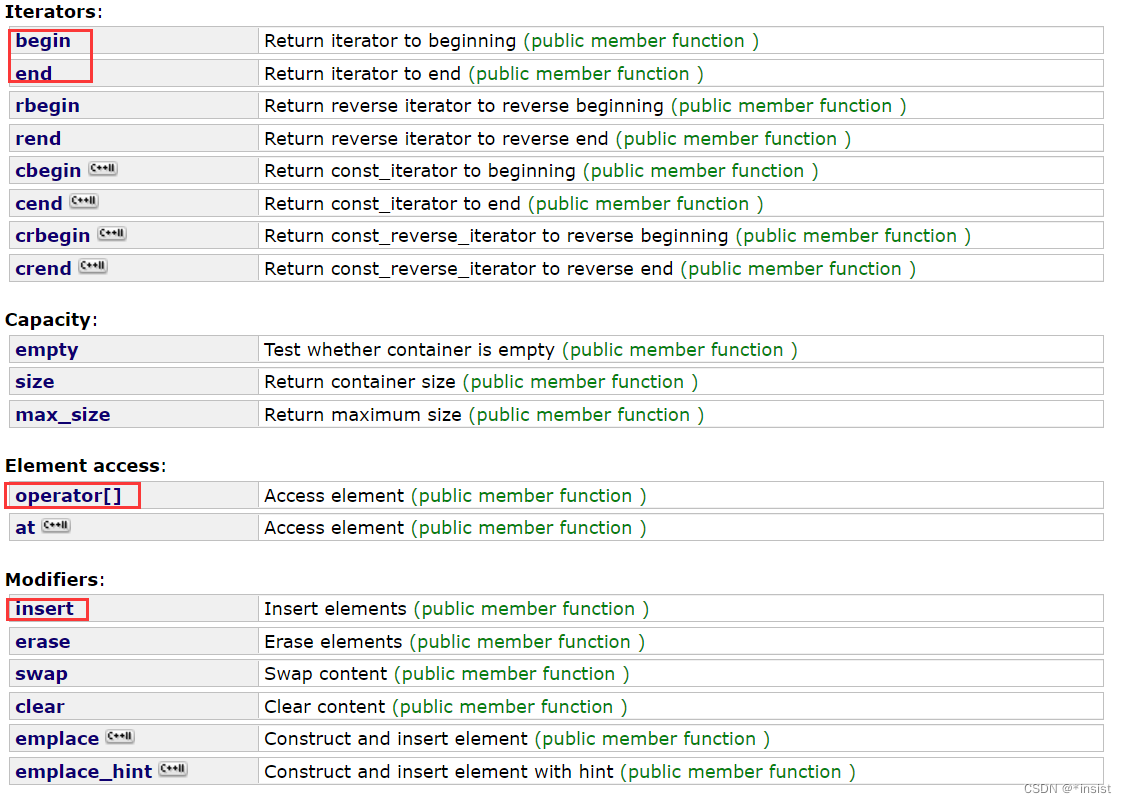Click 'Return reverse iterator to reverse end' text
The height and width of the screenshot is (803, 1127).
pos(436,139)
